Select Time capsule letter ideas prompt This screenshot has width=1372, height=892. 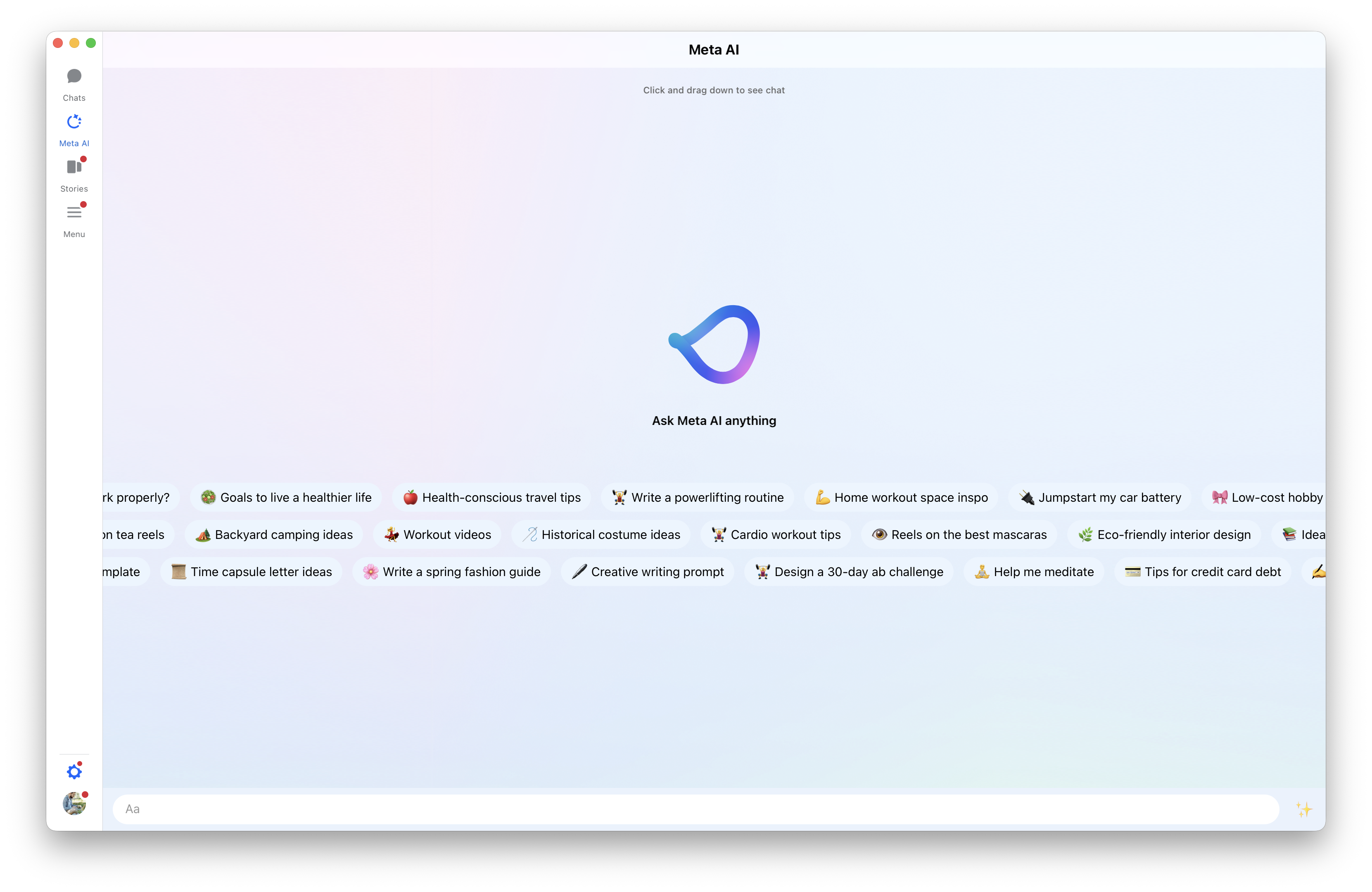(252, 572)
